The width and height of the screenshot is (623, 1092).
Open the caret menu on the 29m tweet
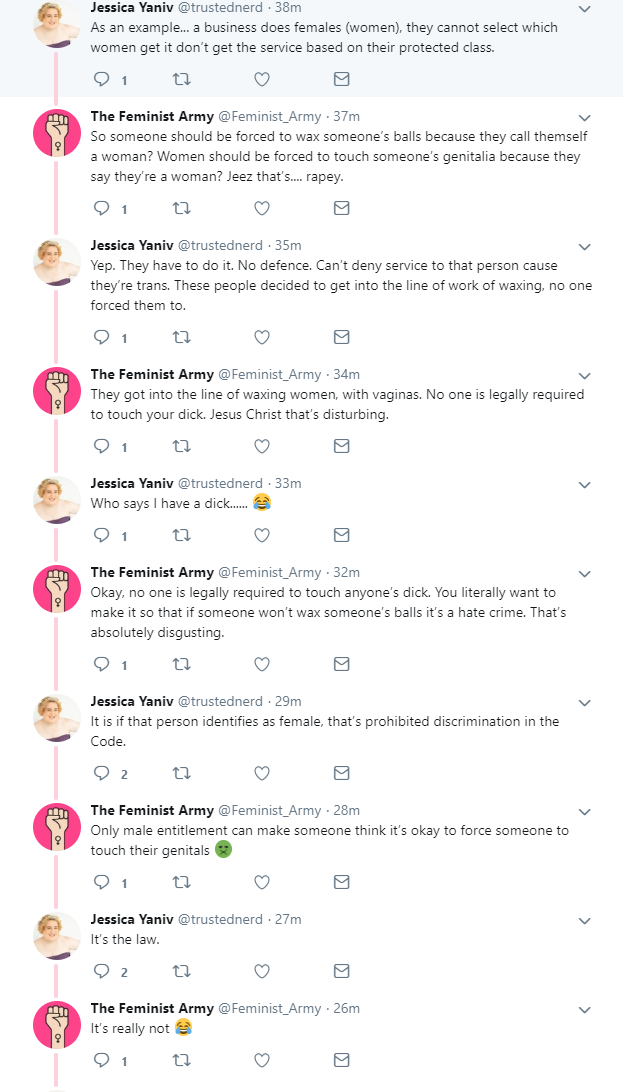coord(585,703)
